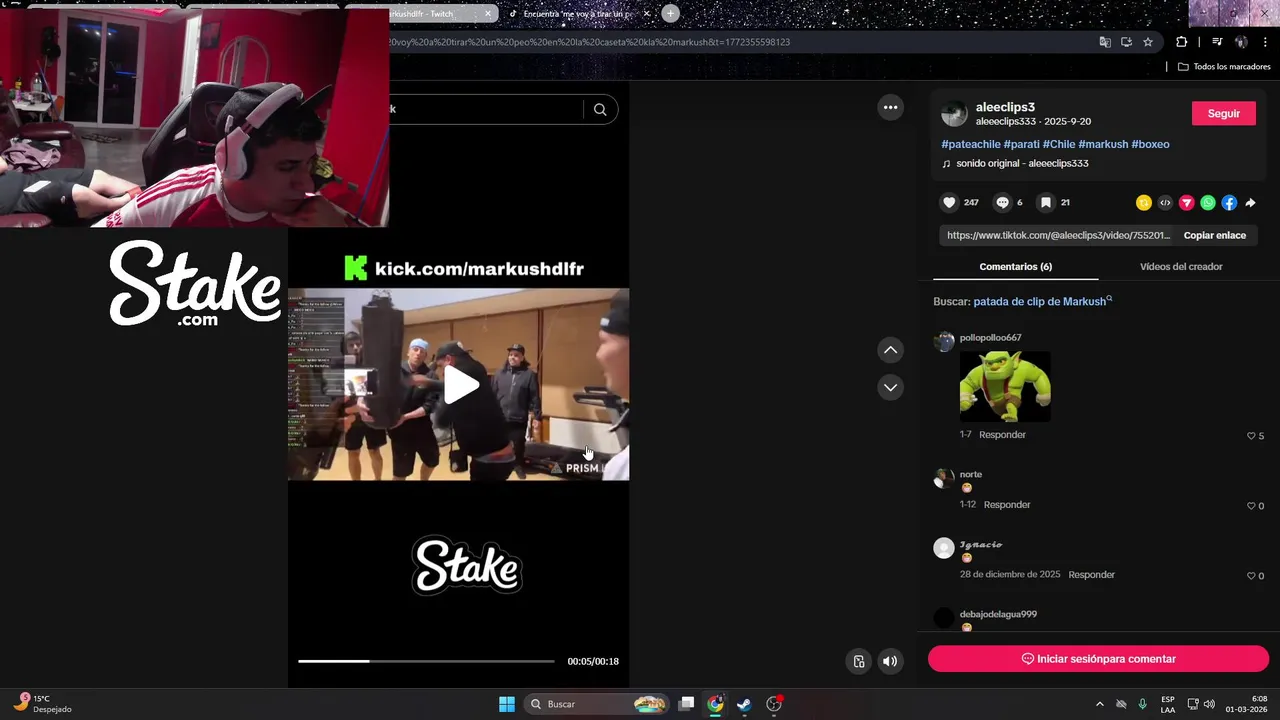Image resolution: width=1280 pixels, height=720 pixels.
Task: Click the Task View taskbar icon
Action: (686, 704)
